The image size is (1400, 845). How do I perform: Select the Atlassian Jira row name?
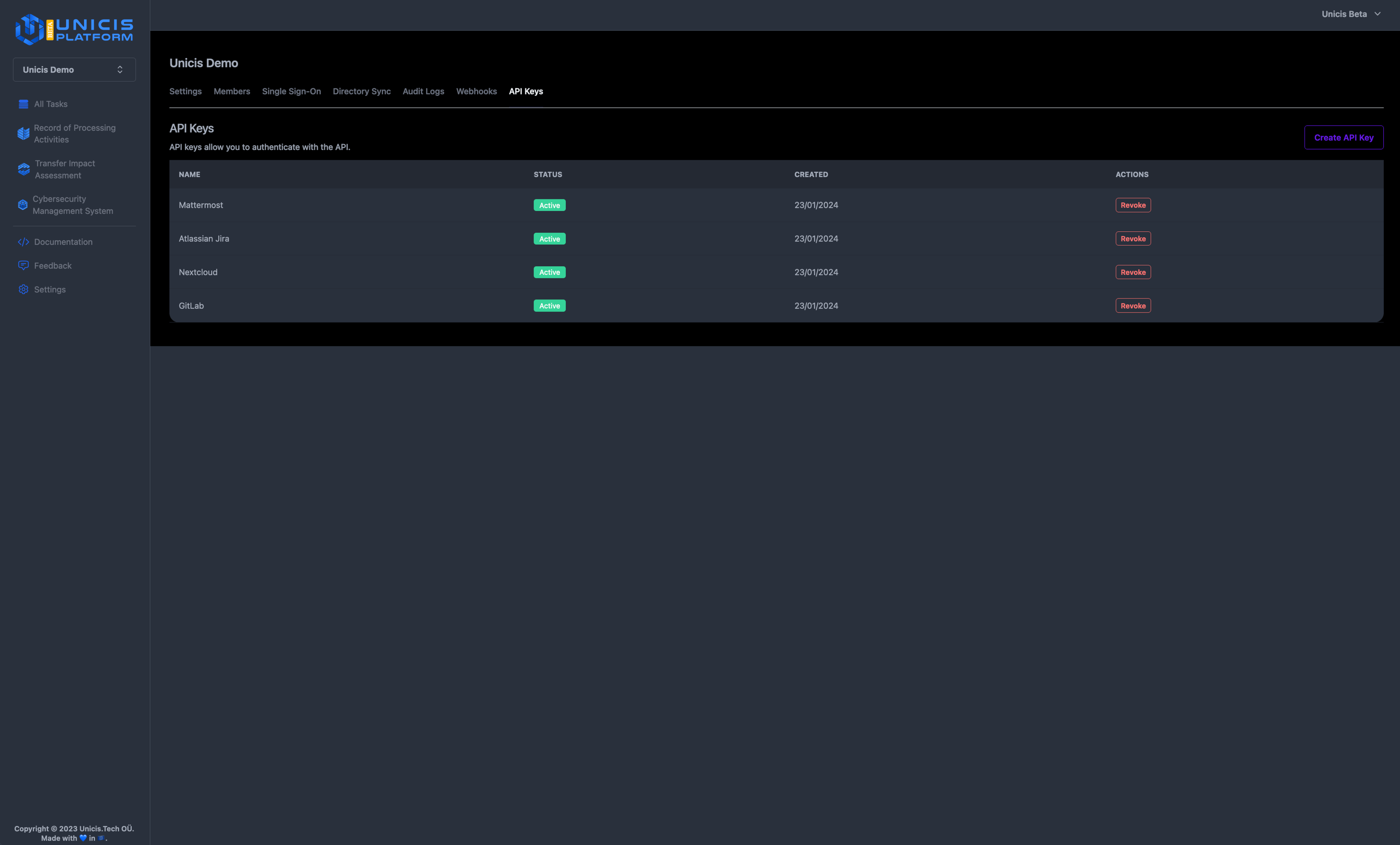tap(204, 238)
